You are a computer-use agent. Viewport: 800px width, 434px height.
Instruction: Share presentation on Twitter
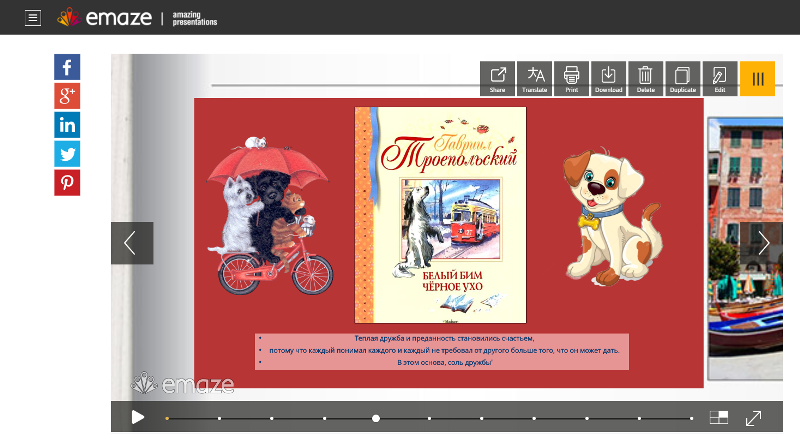pos(67,154)
